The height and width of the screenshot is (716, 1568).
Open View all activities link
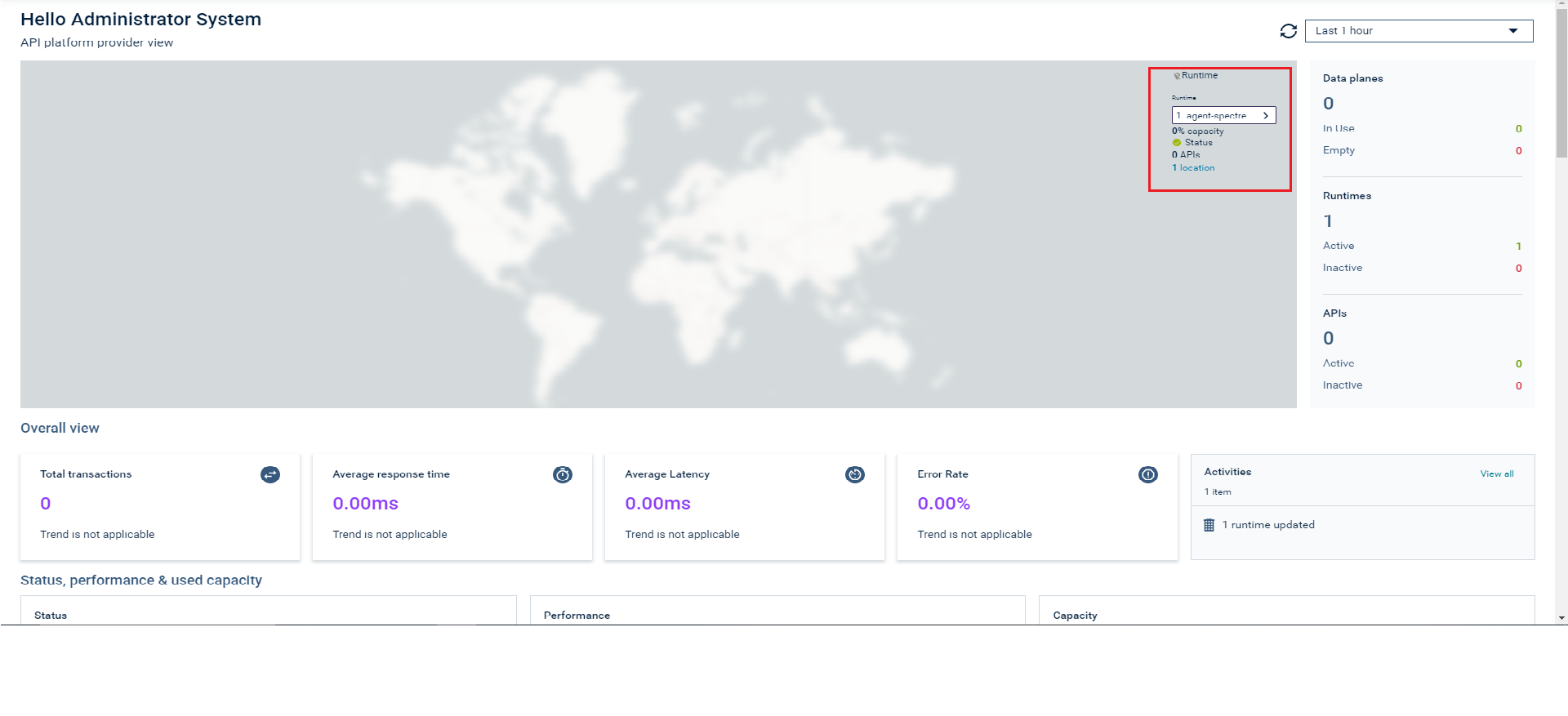(1496, 474)
